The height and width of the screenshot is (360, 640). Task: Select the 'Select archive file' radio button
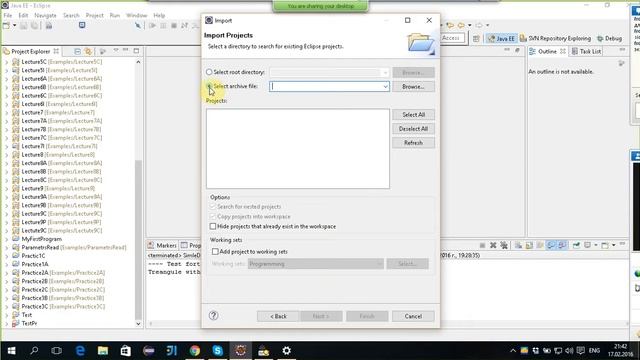click(209, 86)
